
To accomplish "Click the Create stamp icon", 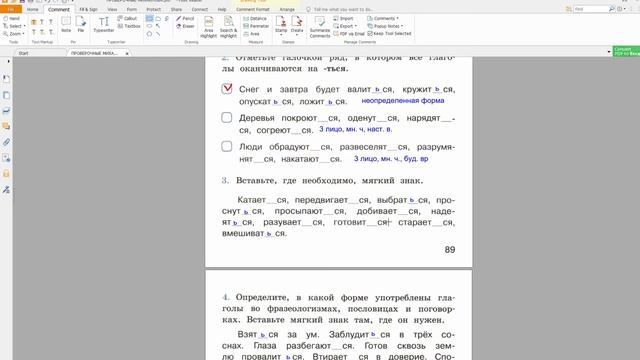I will [297, 21].
